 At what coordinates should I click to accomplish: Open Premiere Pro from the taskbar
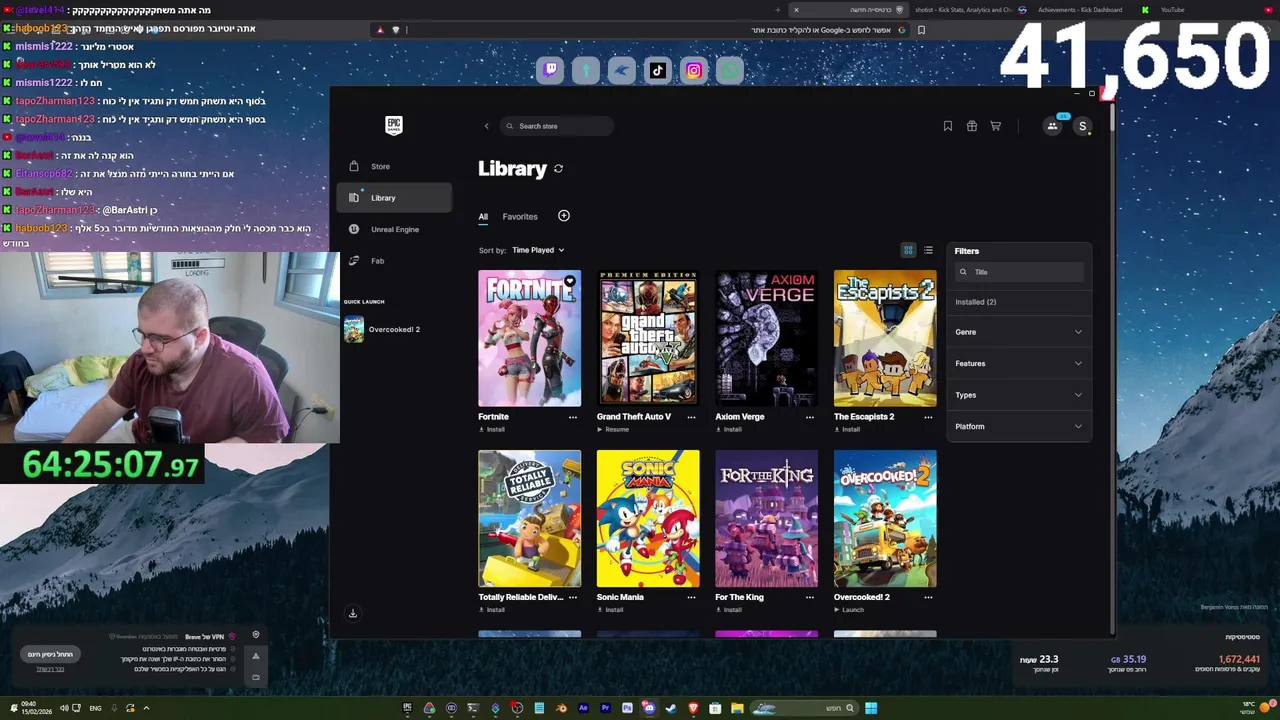[x=605, y=708]
